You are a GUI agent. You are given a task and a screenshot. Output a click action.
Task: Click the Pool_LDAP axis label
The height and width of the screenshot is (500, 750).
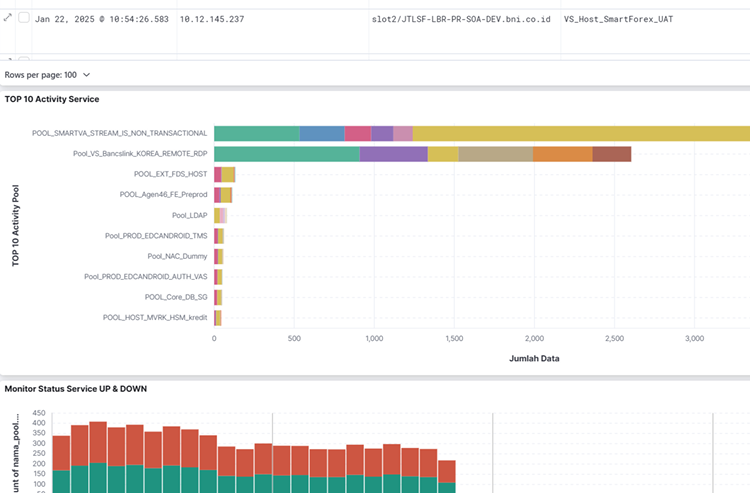click(x=189, y=215)
